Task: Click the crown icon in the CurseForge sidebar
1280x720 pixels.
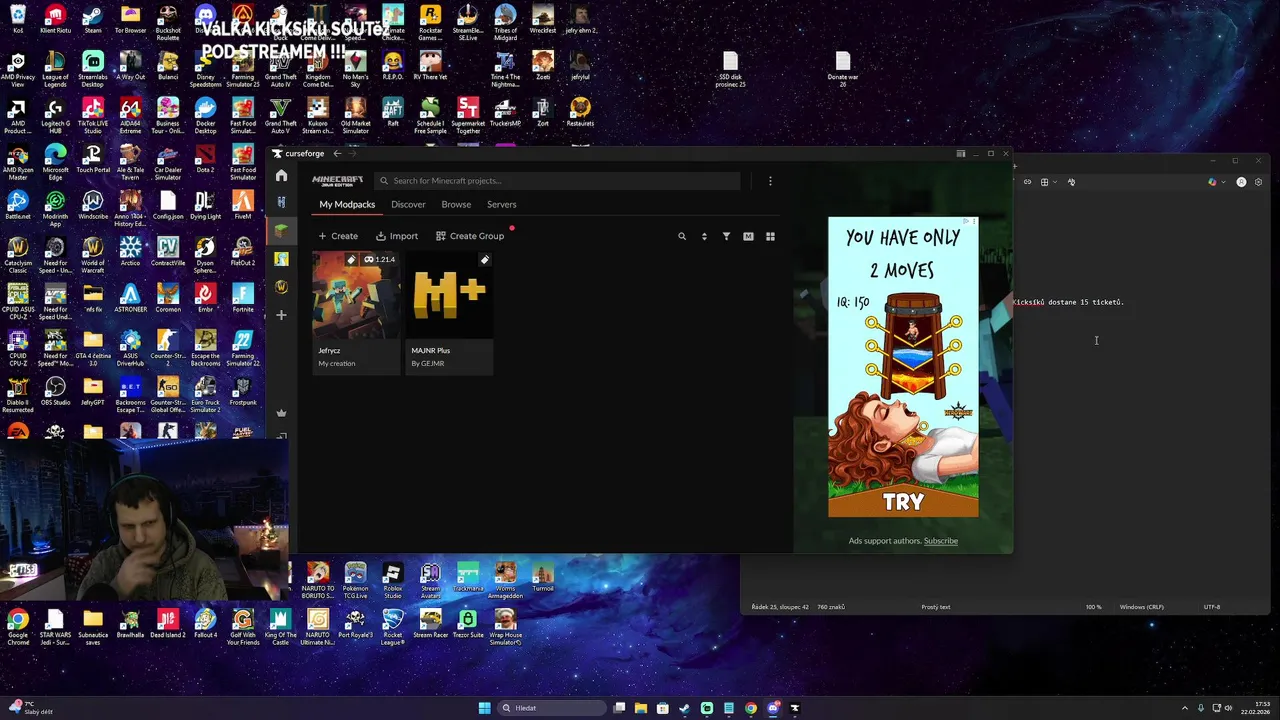Action: coord(281,412)
